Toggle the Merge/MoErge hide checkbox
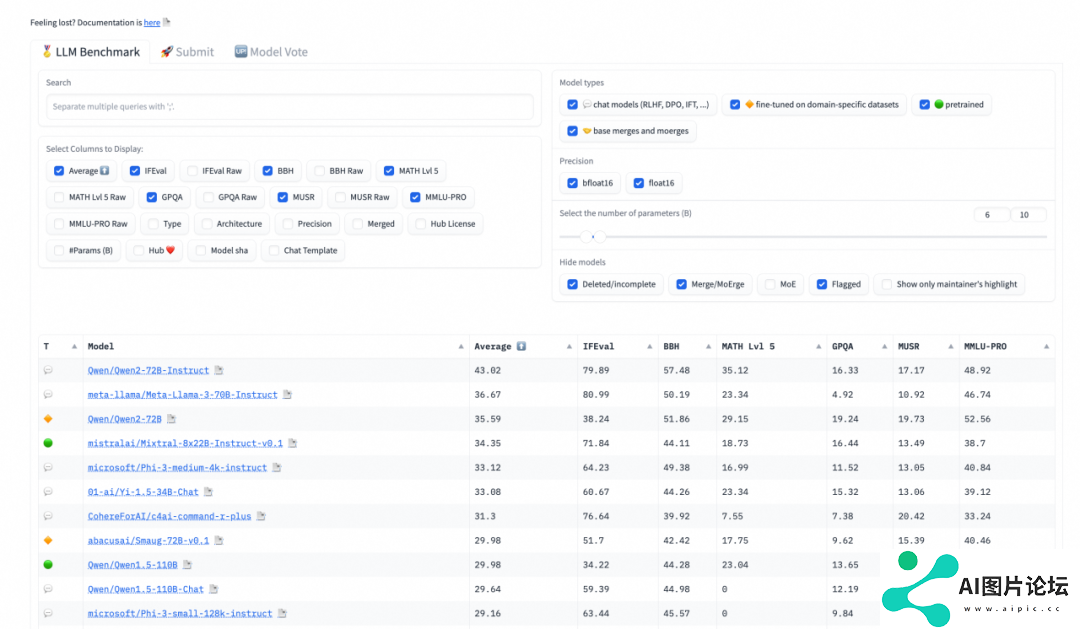This screenshot has width=1080, height=629. pyautogui.click(x=681, y=285)
